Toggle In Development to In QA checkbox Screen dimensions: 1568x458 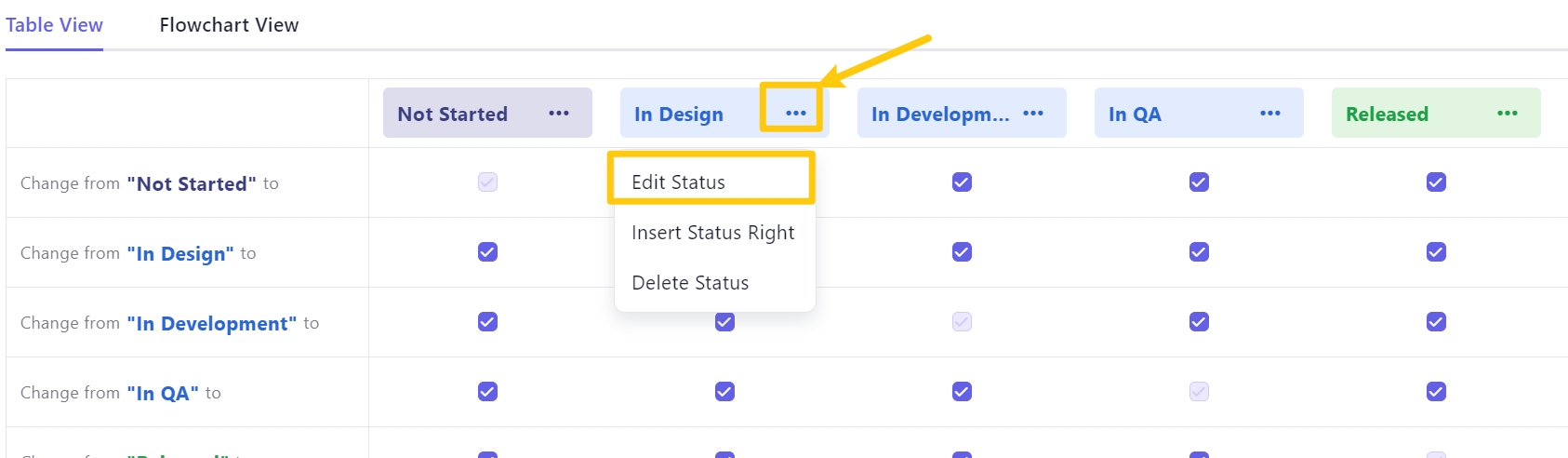(1199, 322)
